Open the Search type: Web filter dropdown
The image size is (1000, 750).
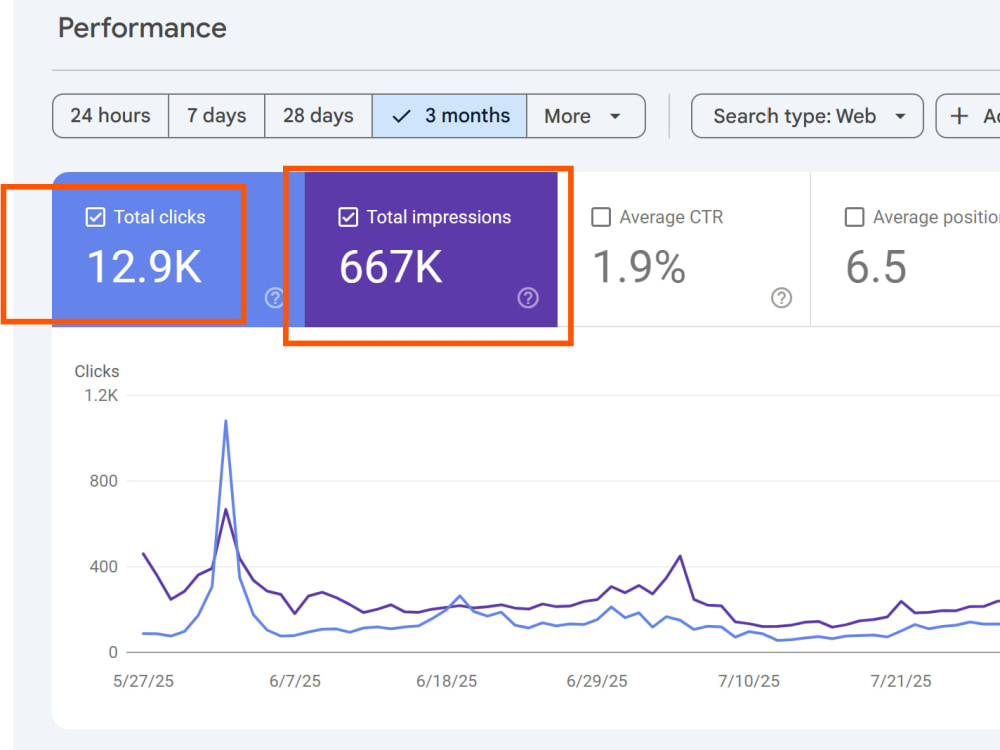(807, 116)
